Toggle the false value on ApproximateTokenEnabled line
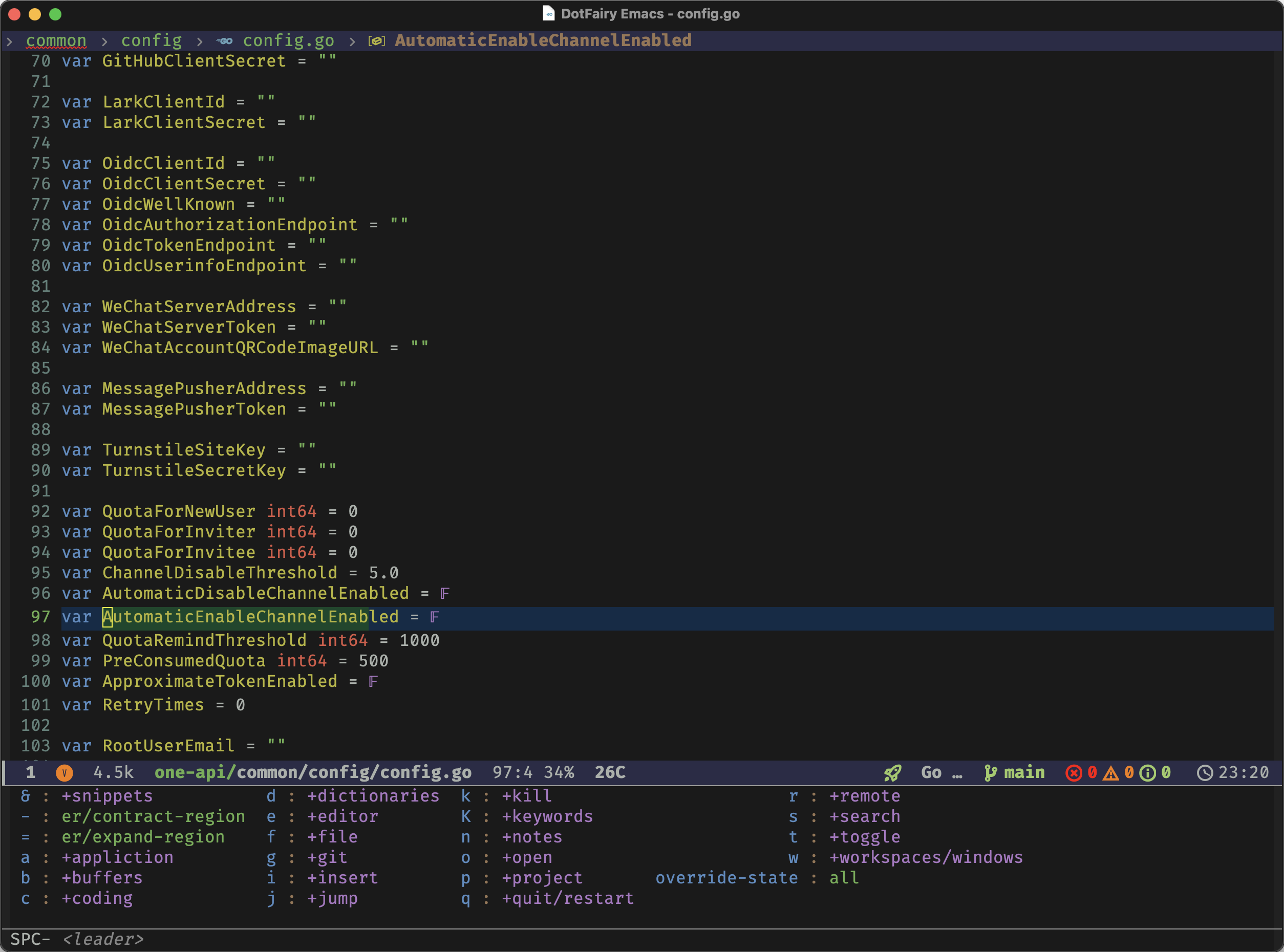Viewport: 1284px width, 952px height. [x=373, y=682]
